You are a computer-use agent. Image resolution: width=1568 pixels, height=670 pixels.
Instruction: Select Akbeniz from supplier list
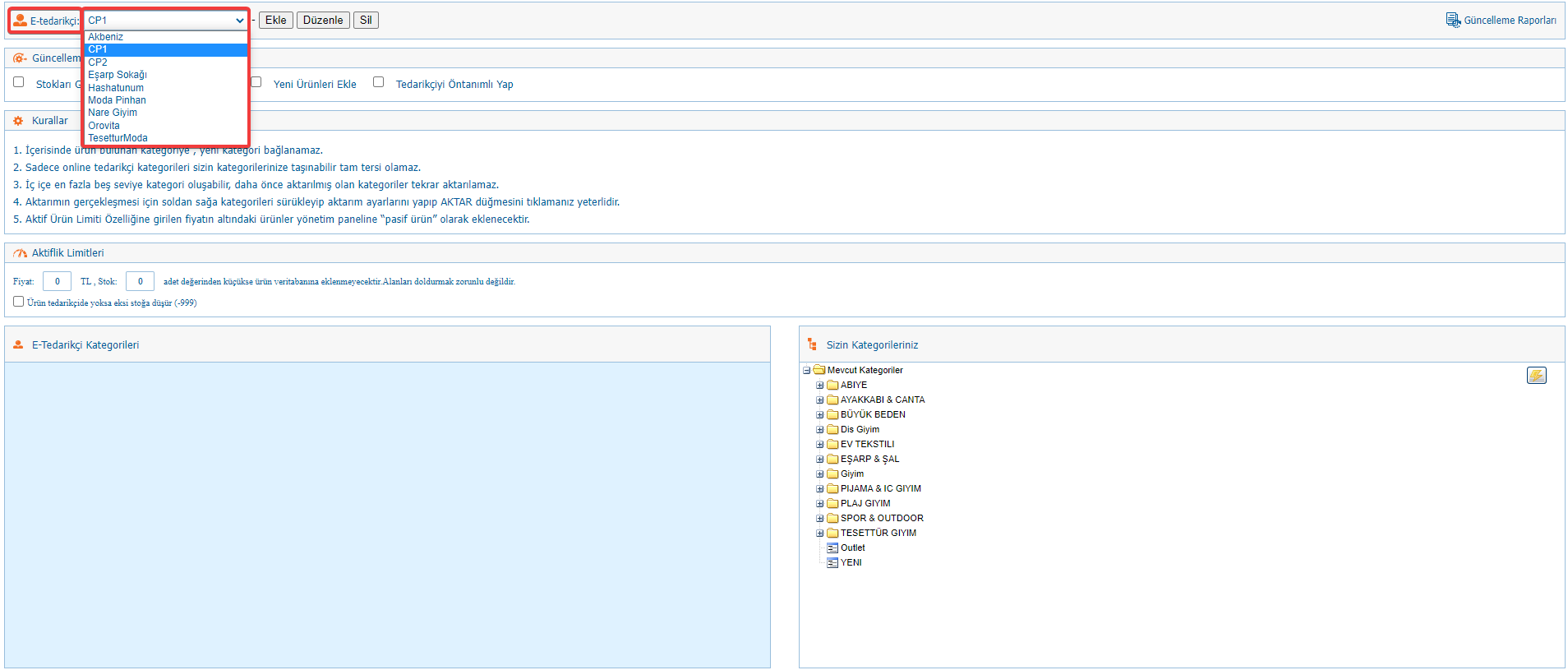167,37
